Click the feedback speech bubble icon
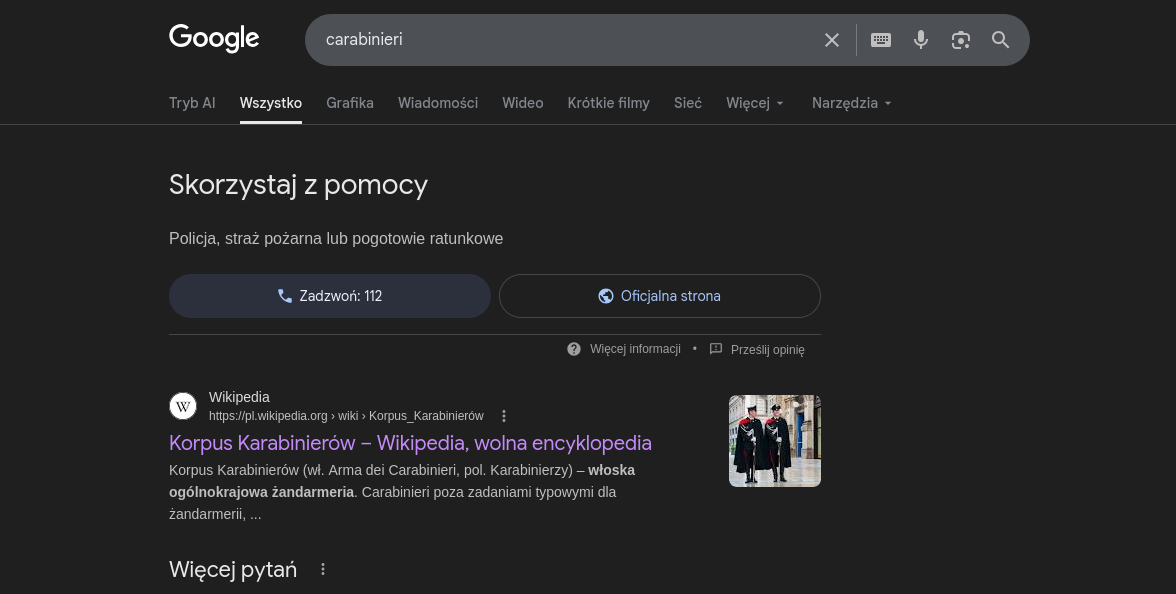The height and width of the screenshot is (594, 1176). [x=716, y=349]
